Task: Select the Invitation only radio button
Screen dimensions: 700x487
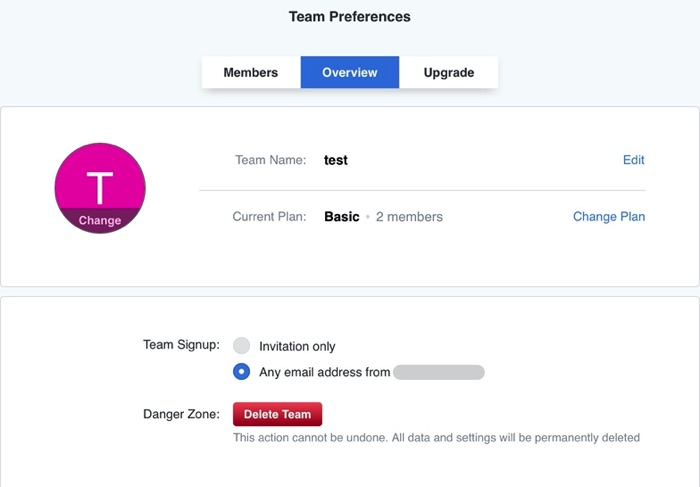Action: (x=241, y=346)
